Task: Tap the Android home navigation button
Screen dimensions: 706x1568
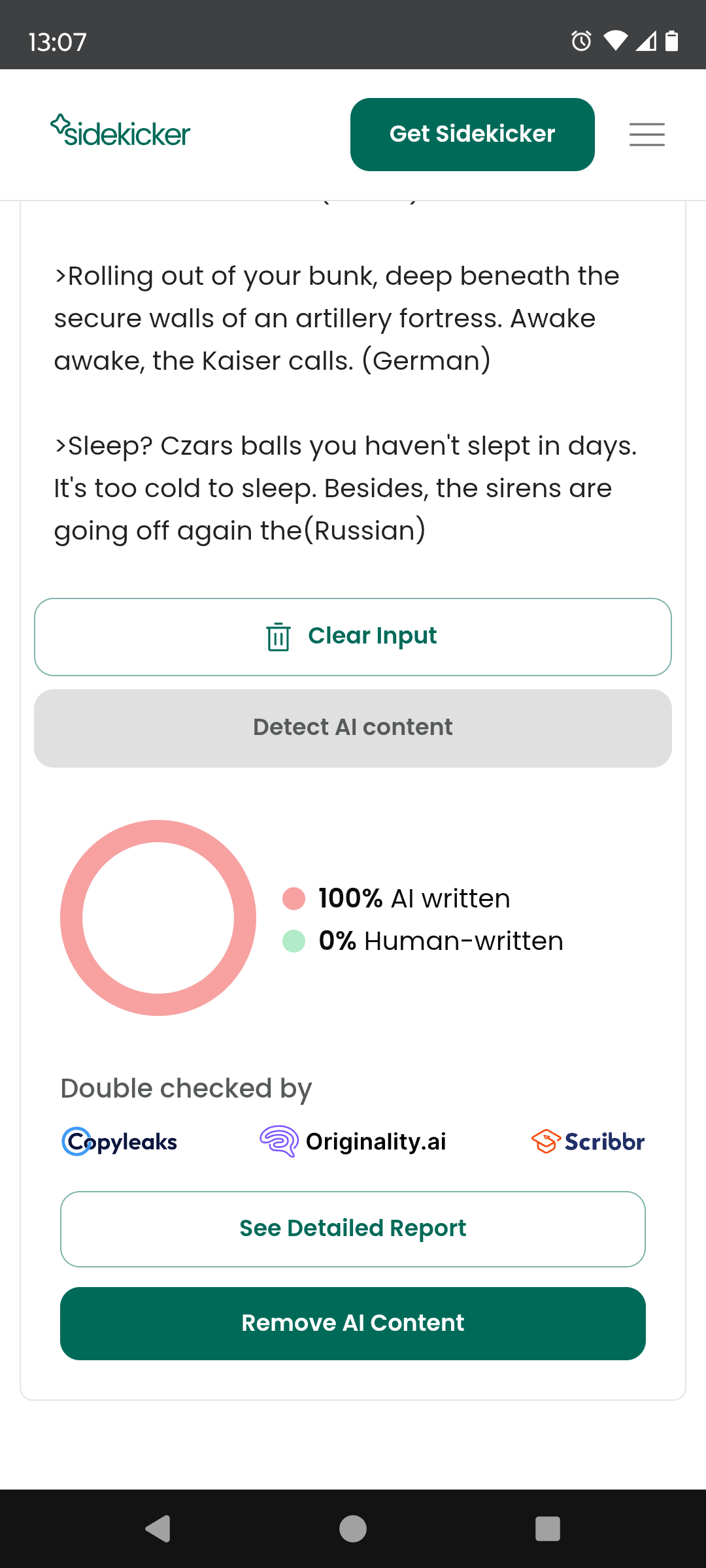Action: (x=353, y=1529)
